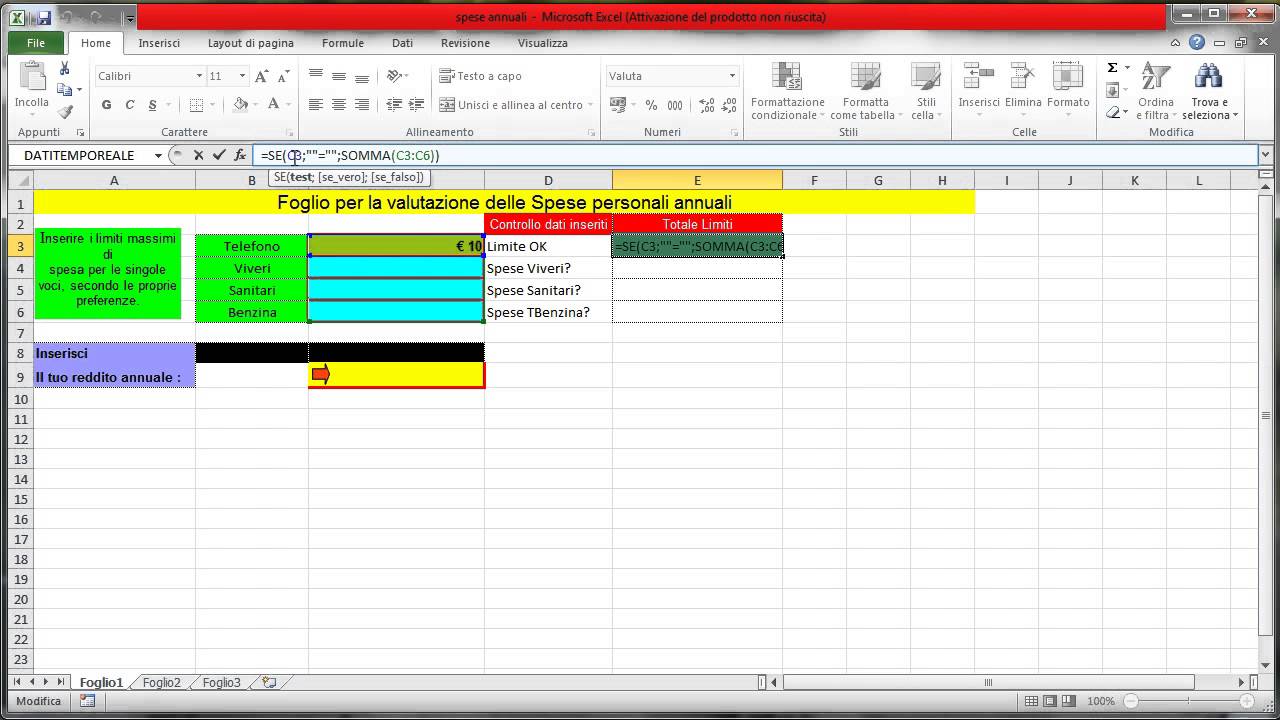1280x720 pixels.
Task: Click the decrease decimal places icon
Action: (x=730, y=105)
